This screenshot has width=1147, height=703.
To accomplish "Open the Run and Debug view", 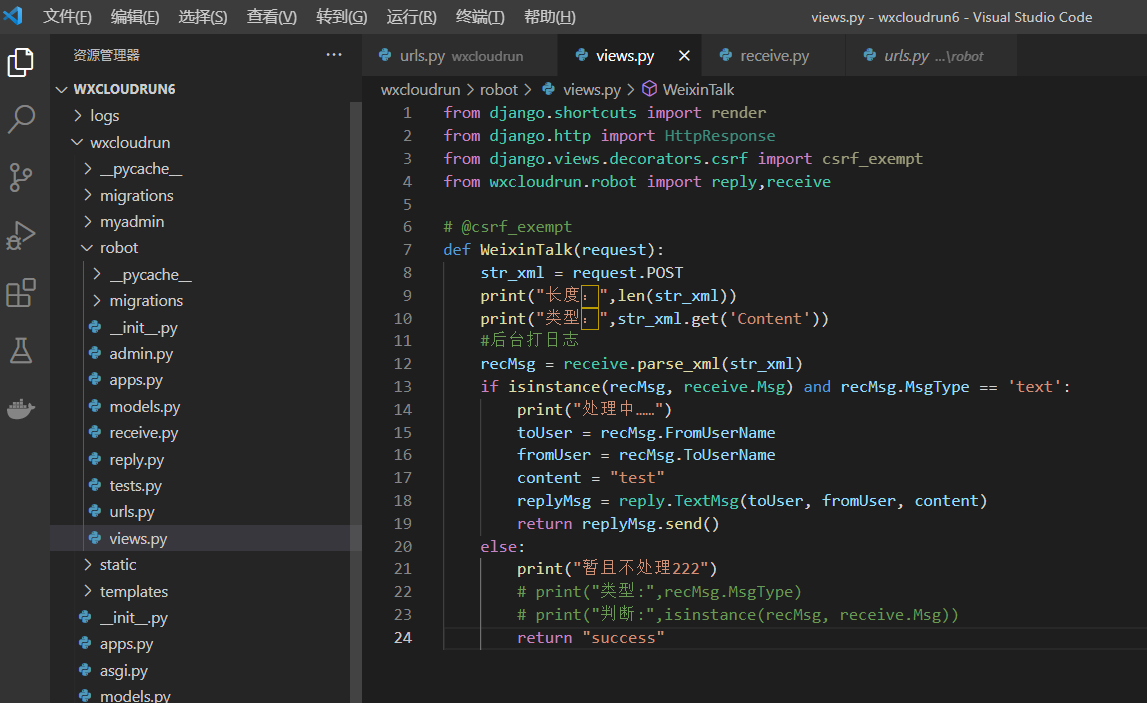I will [x=20, y=236].
